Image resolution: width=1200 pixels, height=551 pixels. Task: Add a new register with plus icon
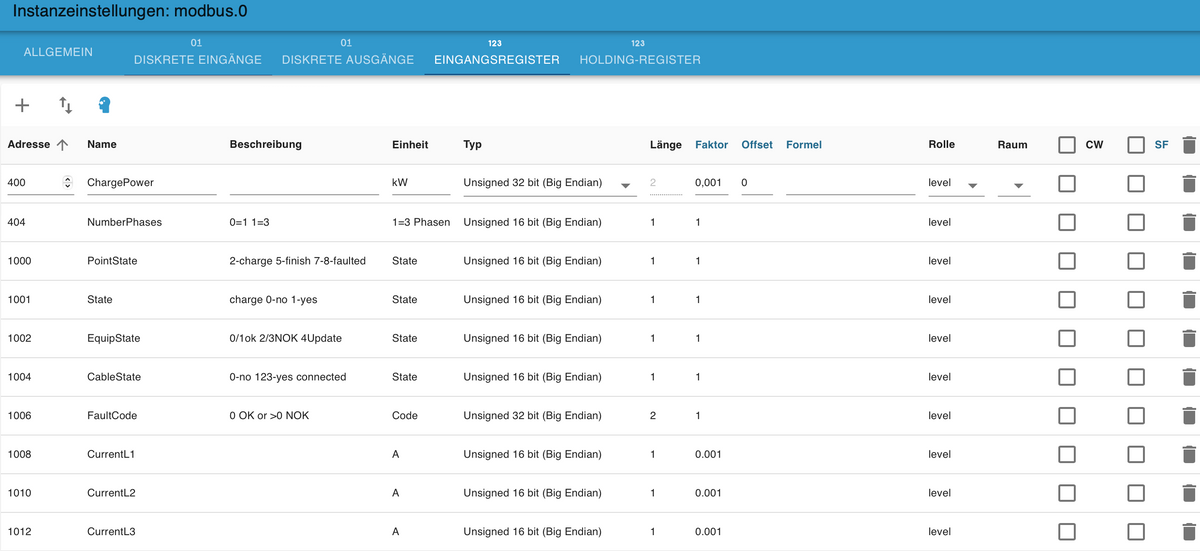pyautogui.click(x=22, y=104)
